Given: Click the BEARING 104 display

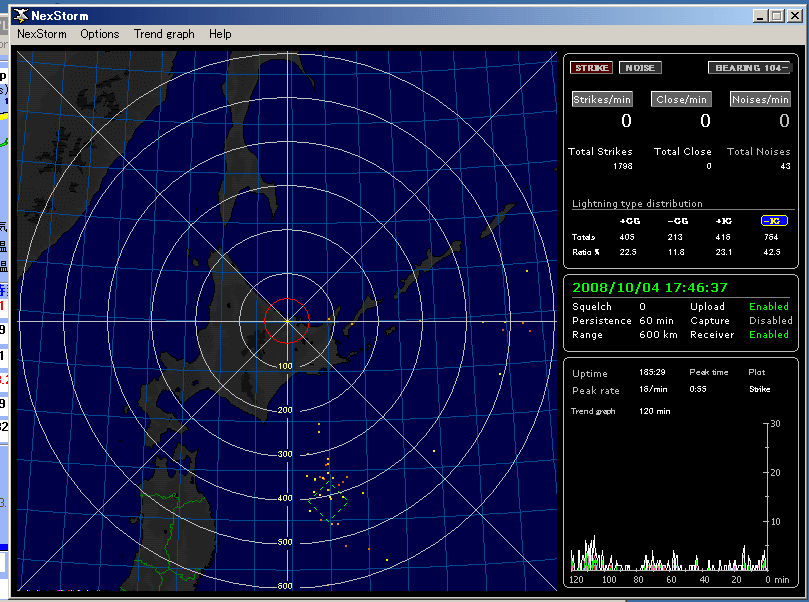Looking at the screenshot, I should [x=751, y=68].
